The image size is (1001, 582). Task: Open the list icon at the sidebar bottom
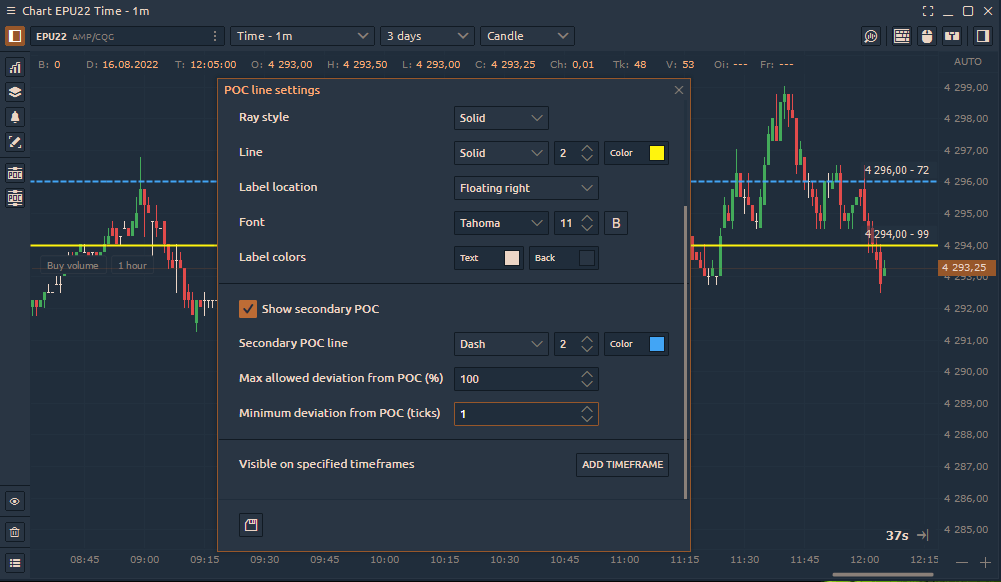click(x=15, y=563)
